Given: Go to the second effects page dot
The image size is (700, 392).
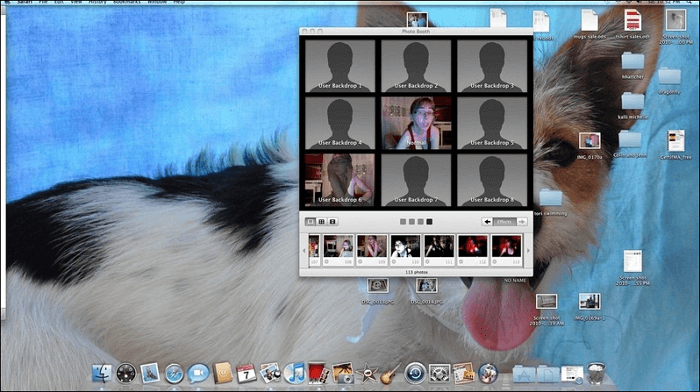Looking at the screenshot, I should point(412,221).
